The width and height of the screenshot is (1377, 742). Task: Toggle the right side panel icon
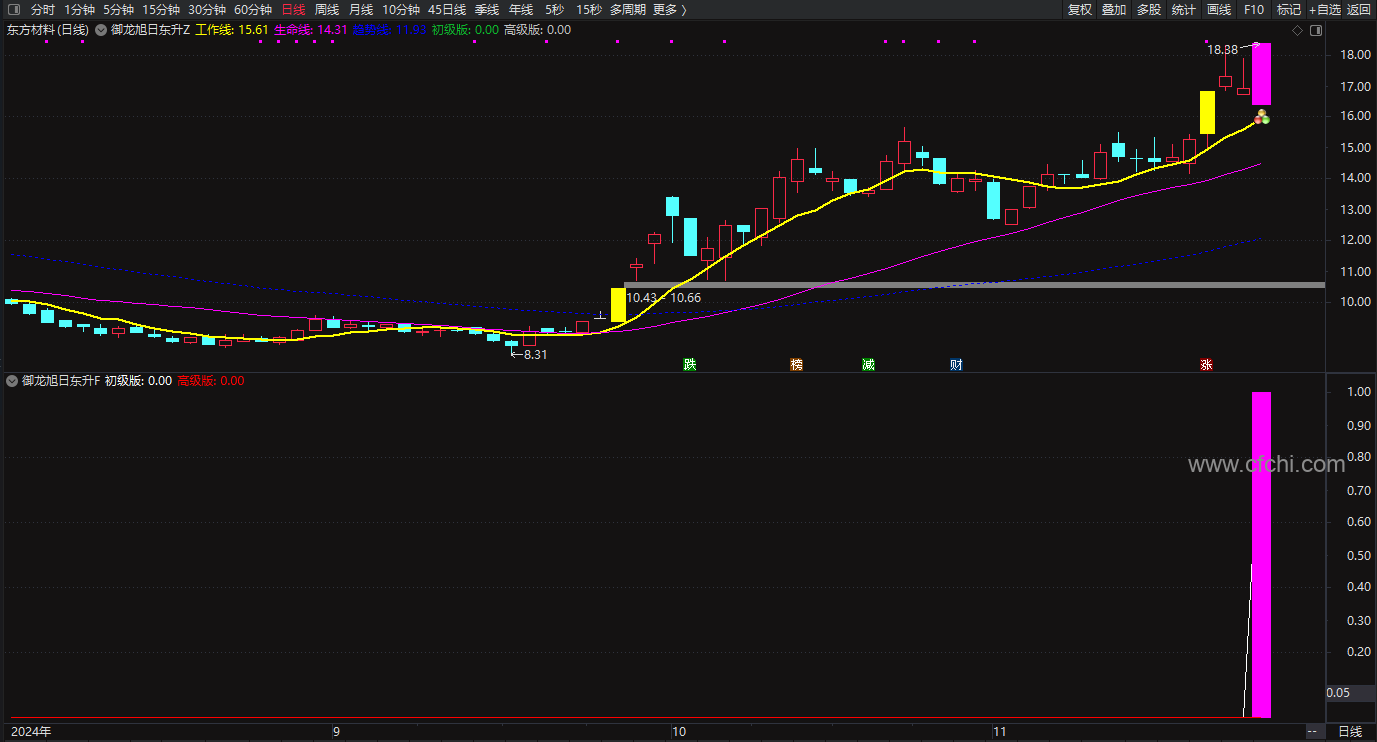1316,30
